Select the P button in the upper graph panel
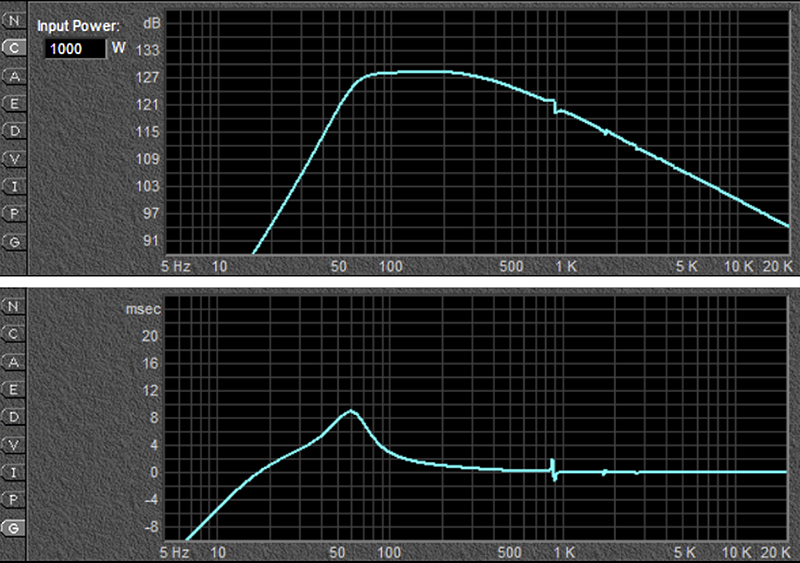Image resolution: width=800 pixels, height=563 pixels. 13,214
